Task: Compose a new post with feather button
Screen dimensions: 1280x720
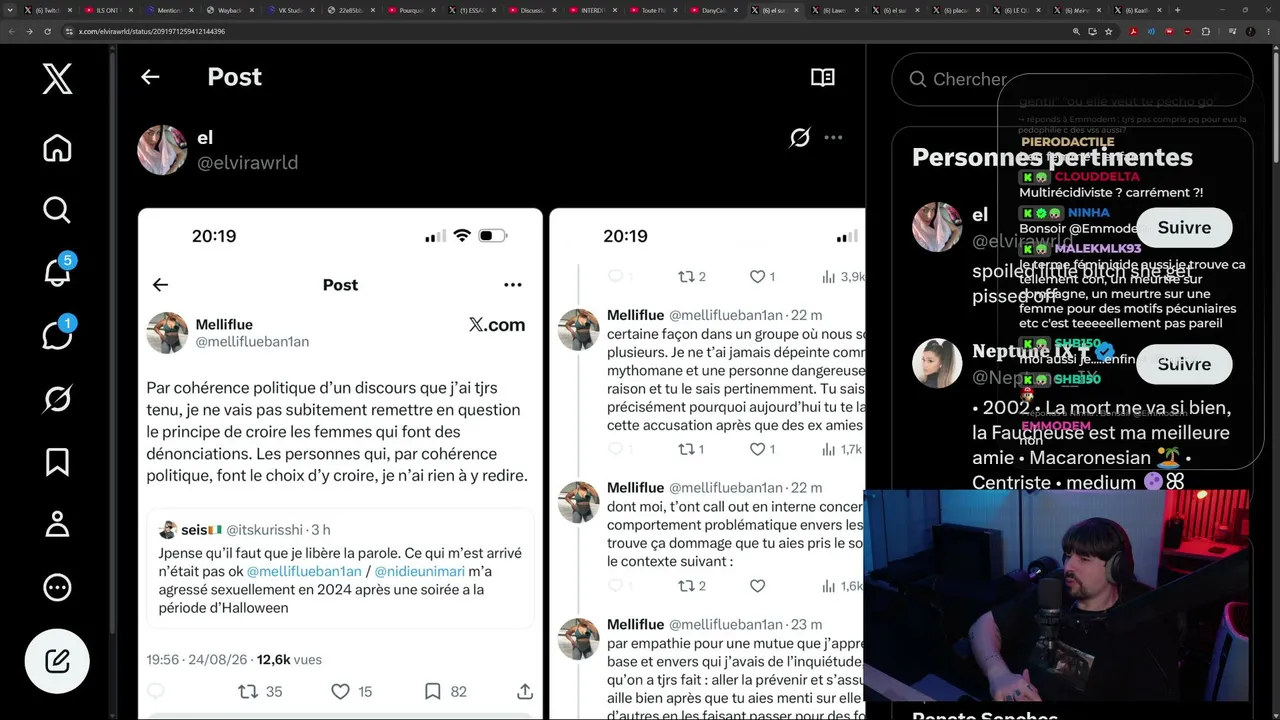Action: pos(57,661)
